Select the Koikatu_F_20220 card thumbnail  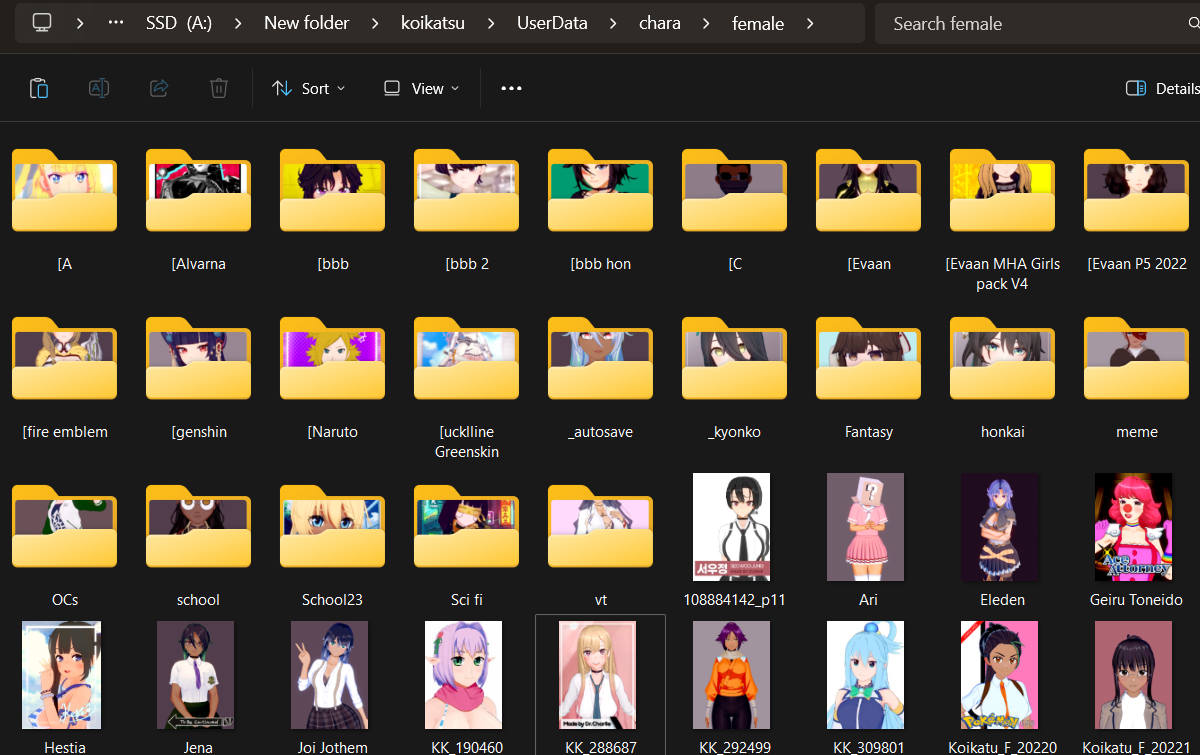coord(1000,675)
